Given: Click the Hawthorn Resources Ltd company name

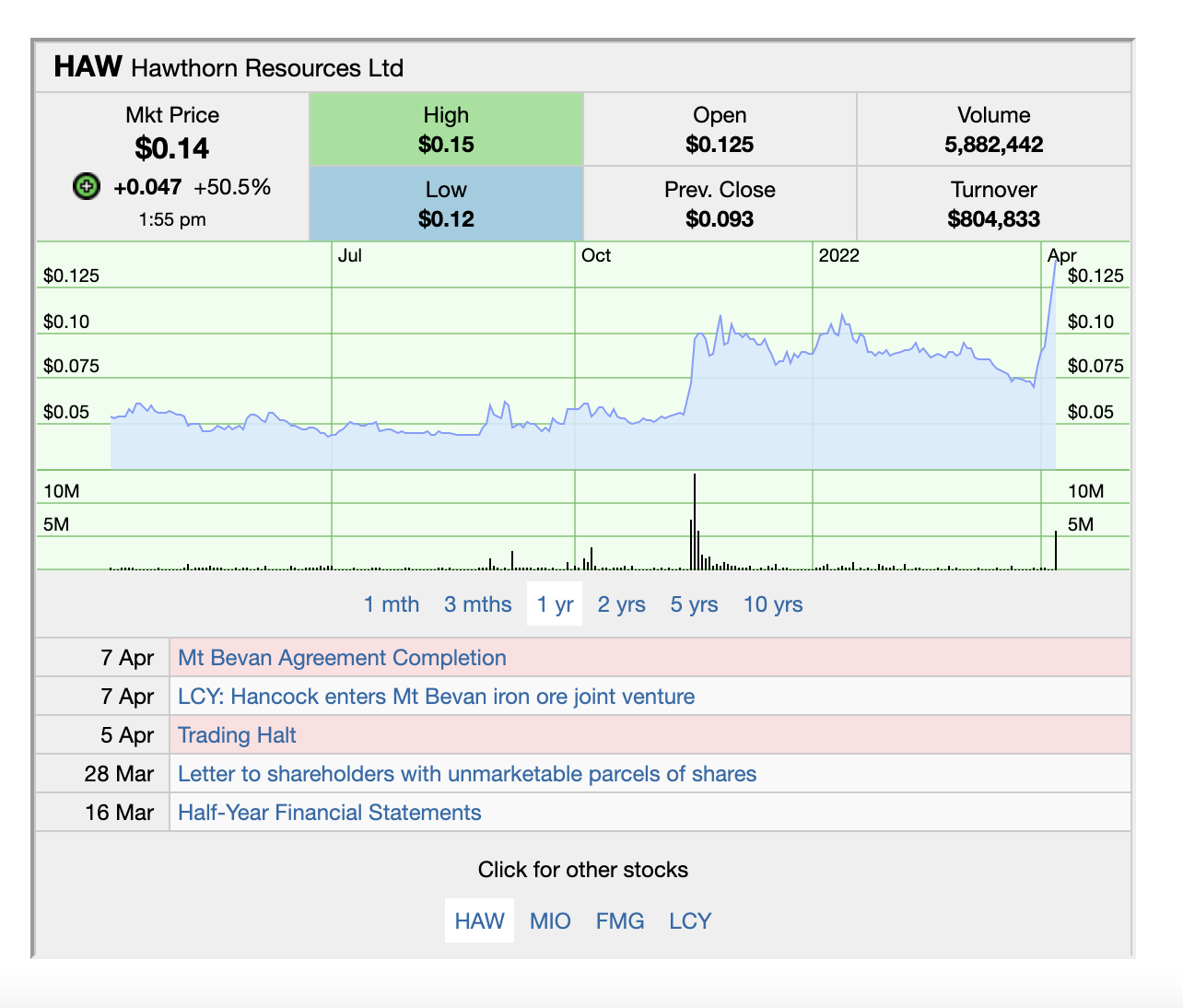Looking at the screenshot, I should (267, 68).
